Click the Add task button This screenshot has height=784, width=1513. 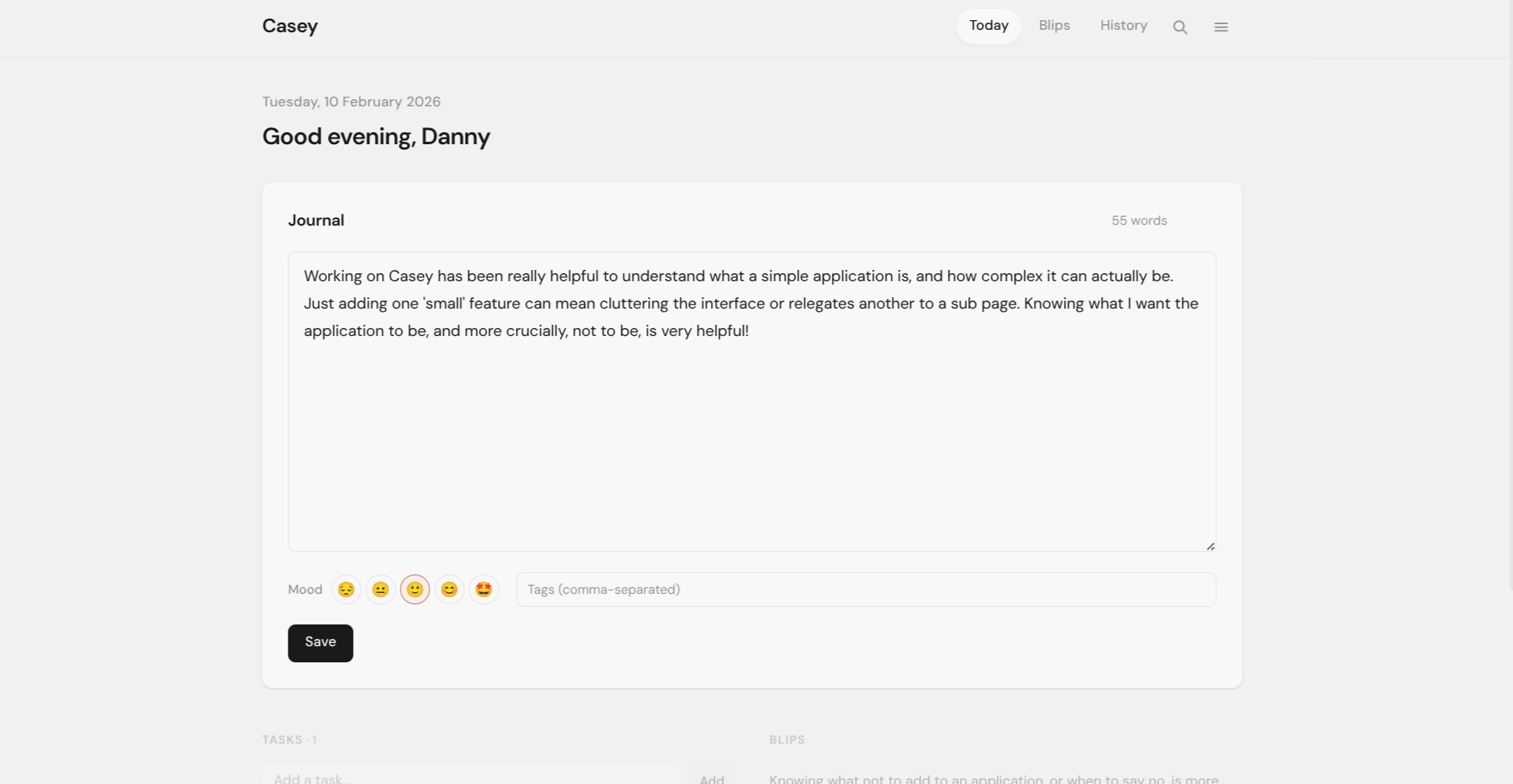(712, 775)
